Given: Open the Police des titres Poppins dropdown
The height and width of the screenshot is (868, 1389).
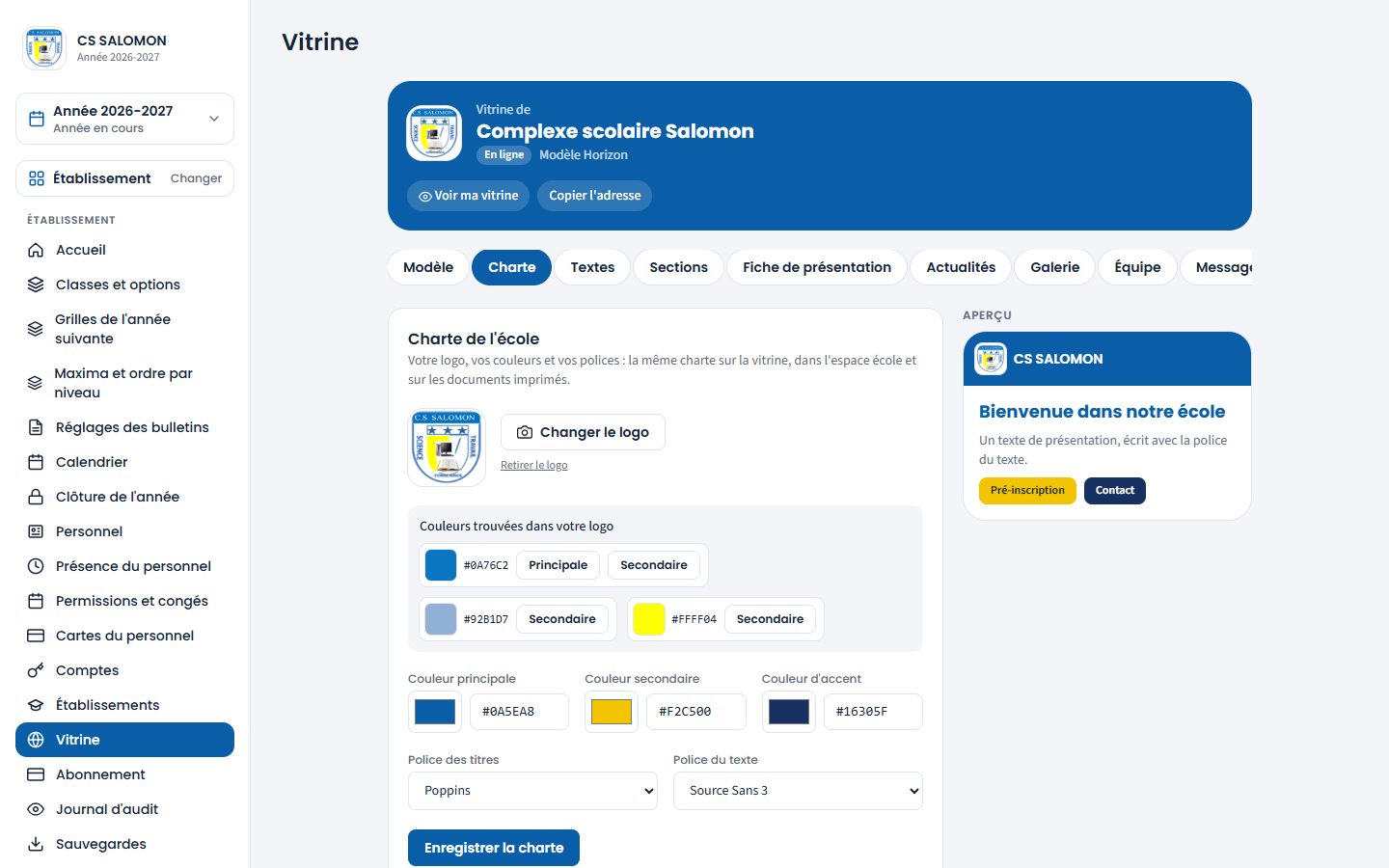Looking at the screenshot, I should coord(532,791).
